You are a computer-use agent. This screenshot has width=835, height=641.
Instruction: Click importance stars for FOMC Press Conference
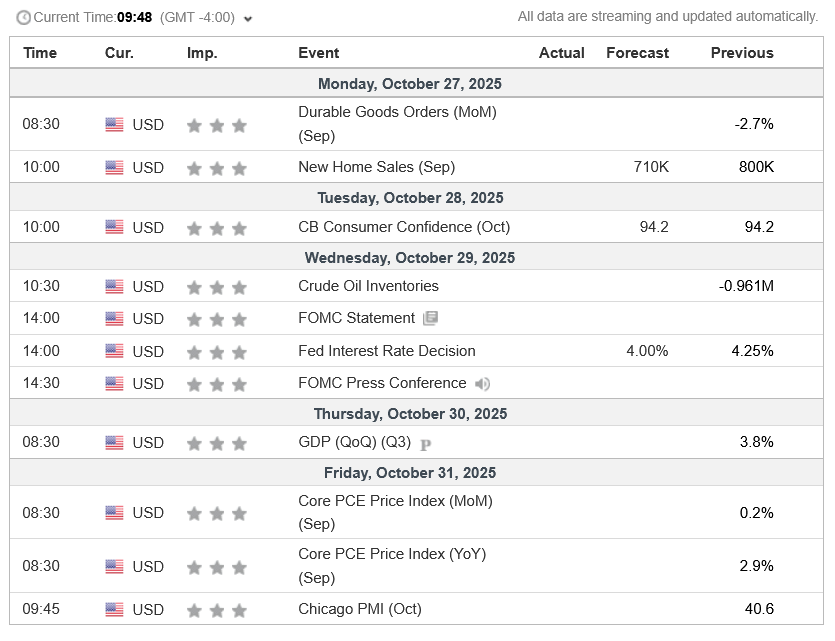pos(217,384)
